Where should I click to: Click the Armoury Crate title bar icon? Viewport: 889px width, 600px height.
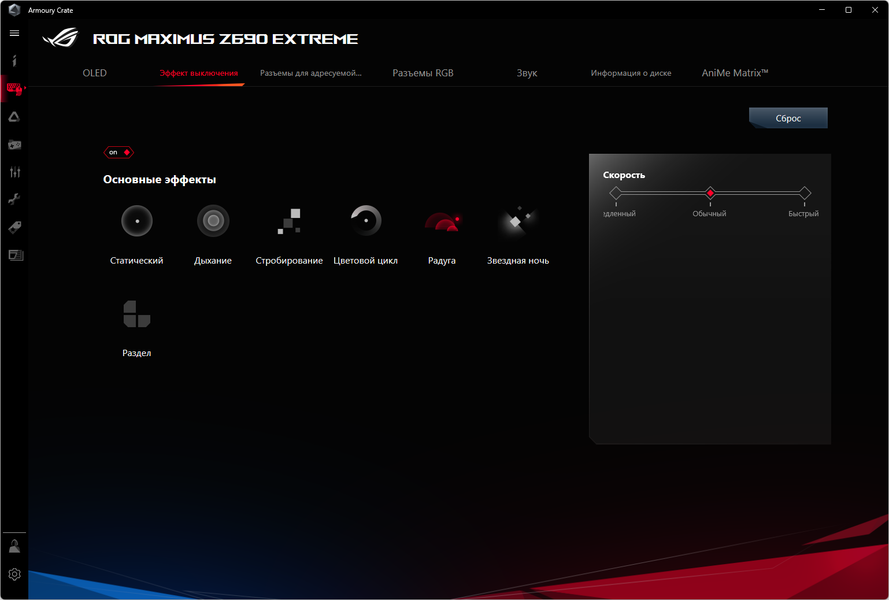coord(14,10)
